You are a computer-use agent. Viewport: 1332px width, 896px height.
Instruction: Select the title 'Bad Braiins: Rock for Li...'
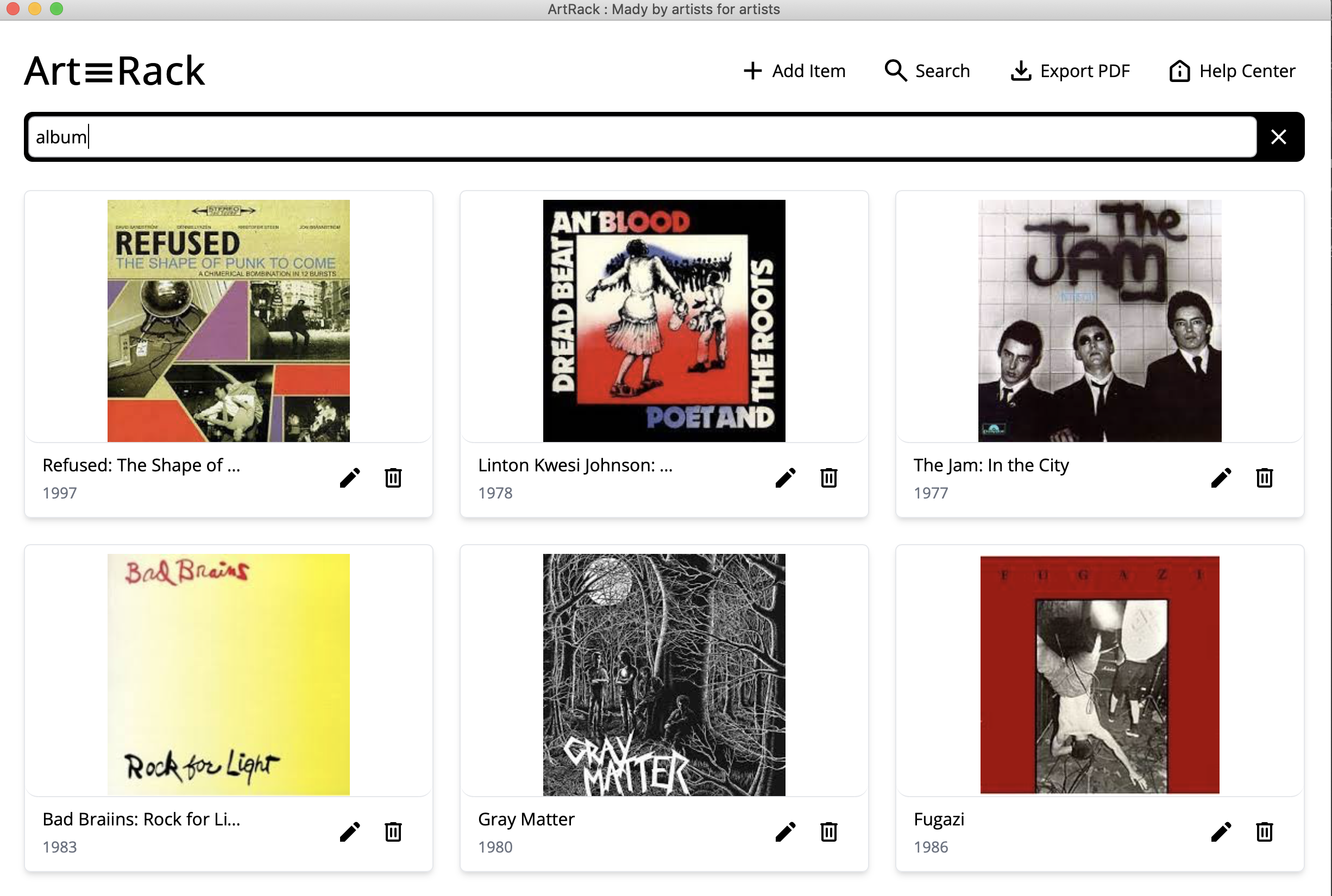click(141, 819)
